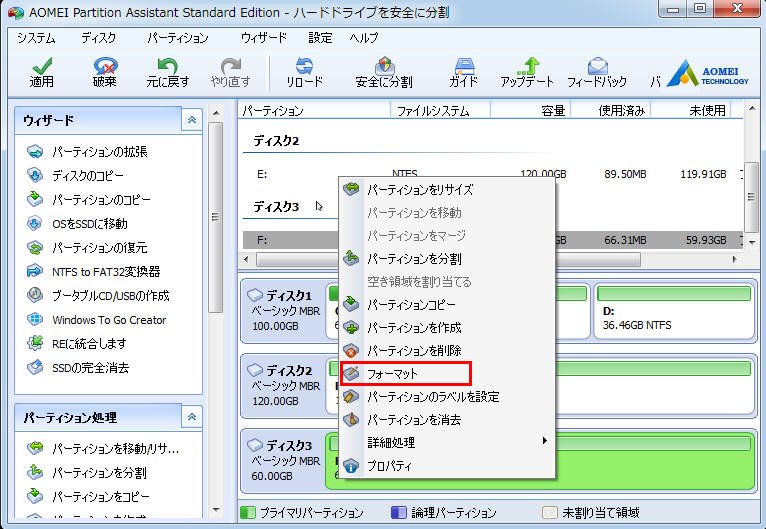Click sidebar scrollbar down arrow
This screenshot has width=766, height=529.
pyautogui.click(x=216, y=510)
